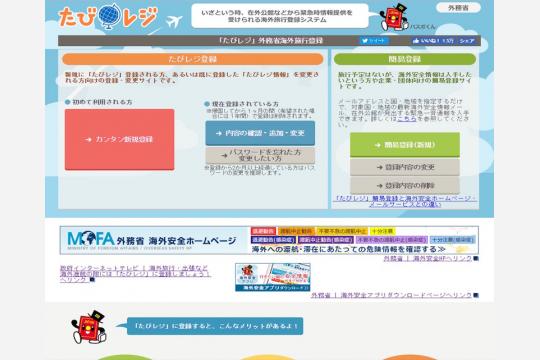Click the 登録内容の変更 button
This screenshot has height=360, width=540.
405,167
